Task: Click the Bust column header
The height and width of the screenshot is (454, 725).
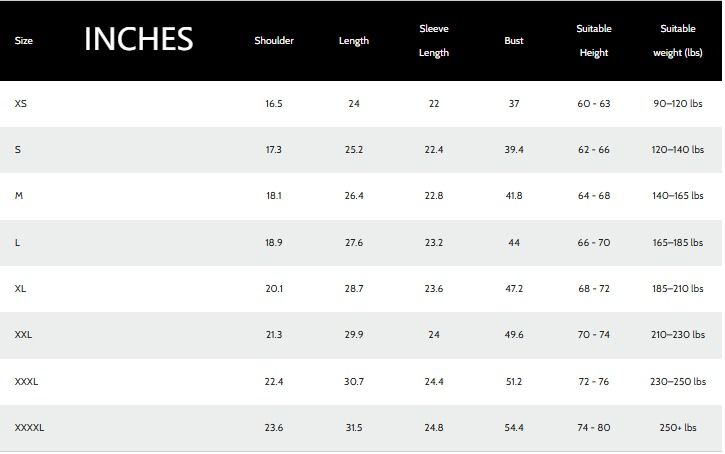Action: (x=514, y=41)
